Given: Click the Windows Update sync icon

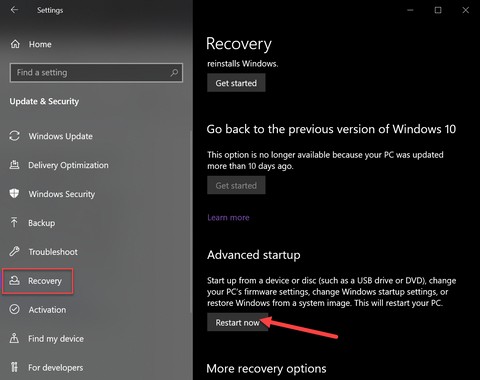Looking at the screenshot, I should (x=14, y=136).
